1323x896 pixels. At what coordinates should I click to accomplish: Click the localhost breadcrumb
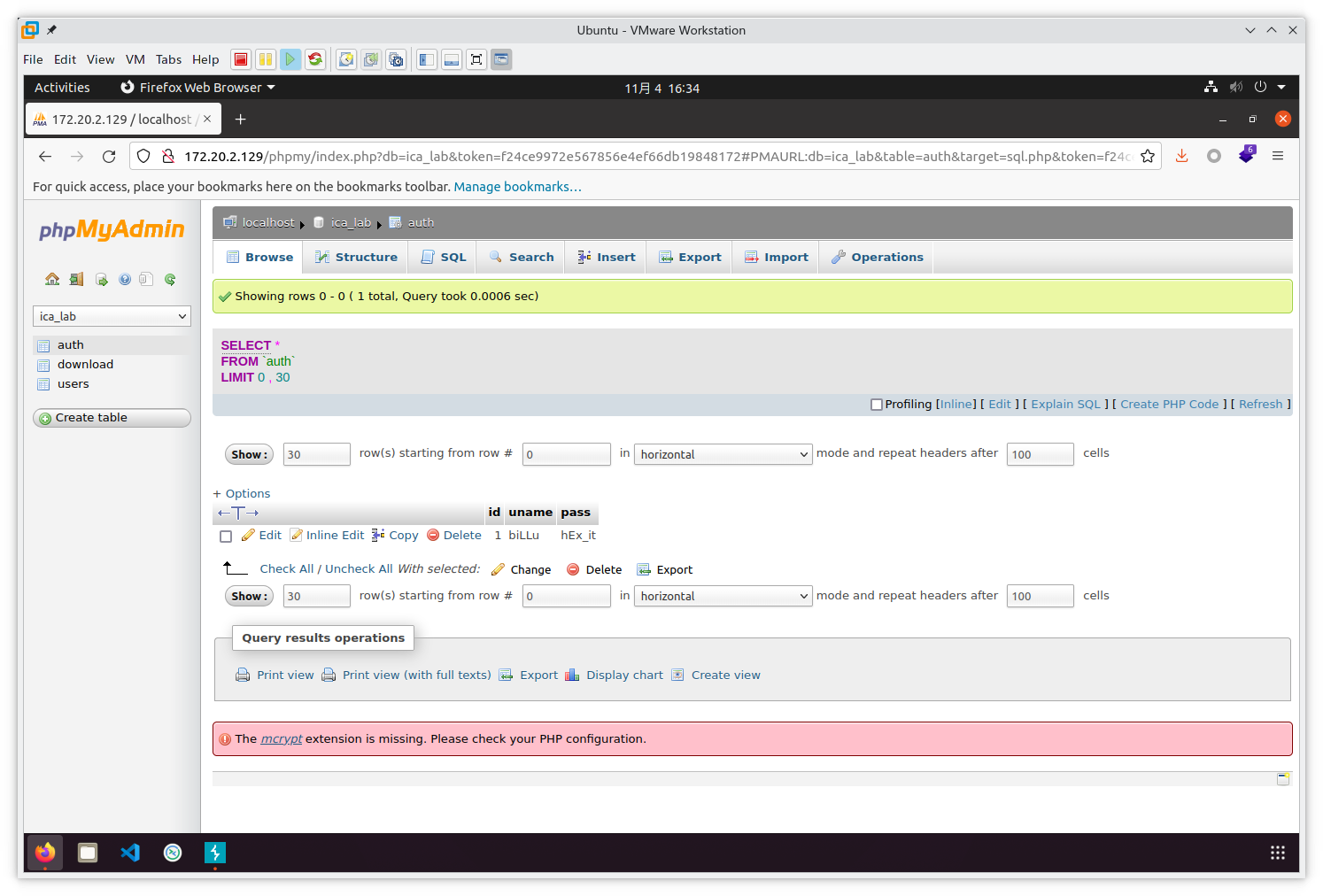click(268, 222)
